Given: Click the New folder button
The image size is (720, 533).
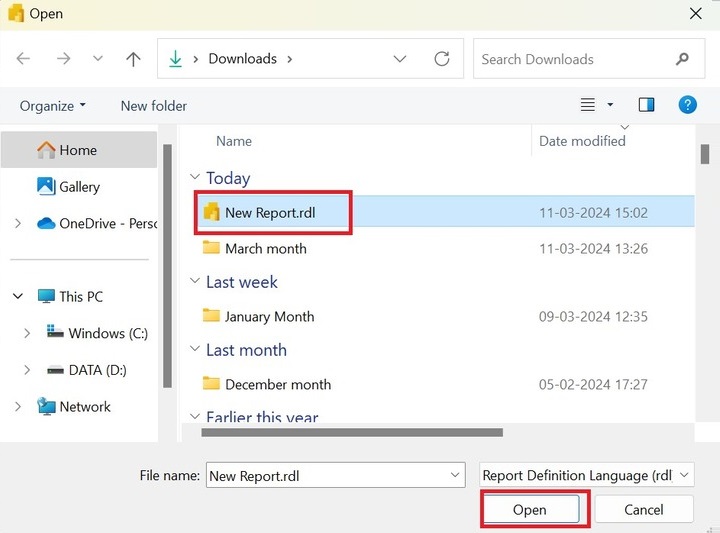Looking at the screenshot, I should 154,105.
